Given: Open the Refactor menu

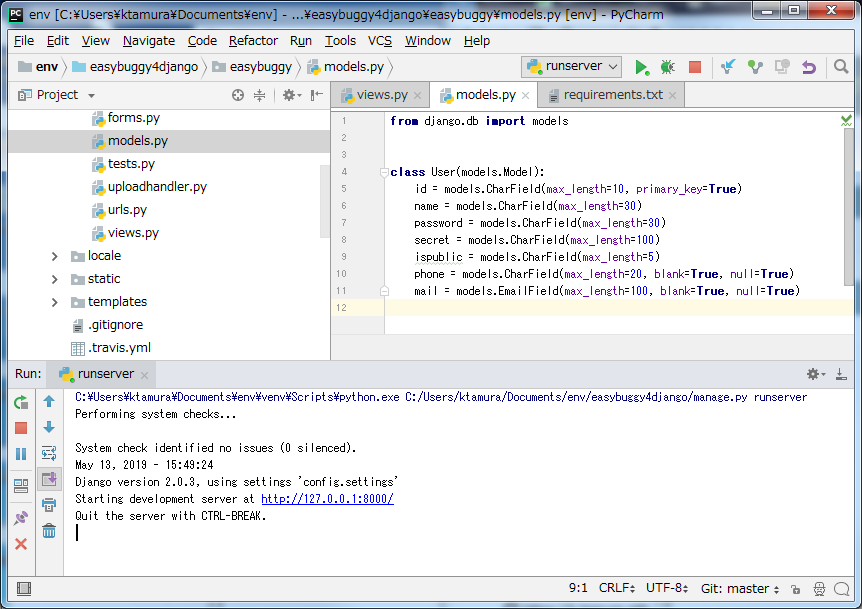Looking at the screenshot, I should [x=253, y=41].
